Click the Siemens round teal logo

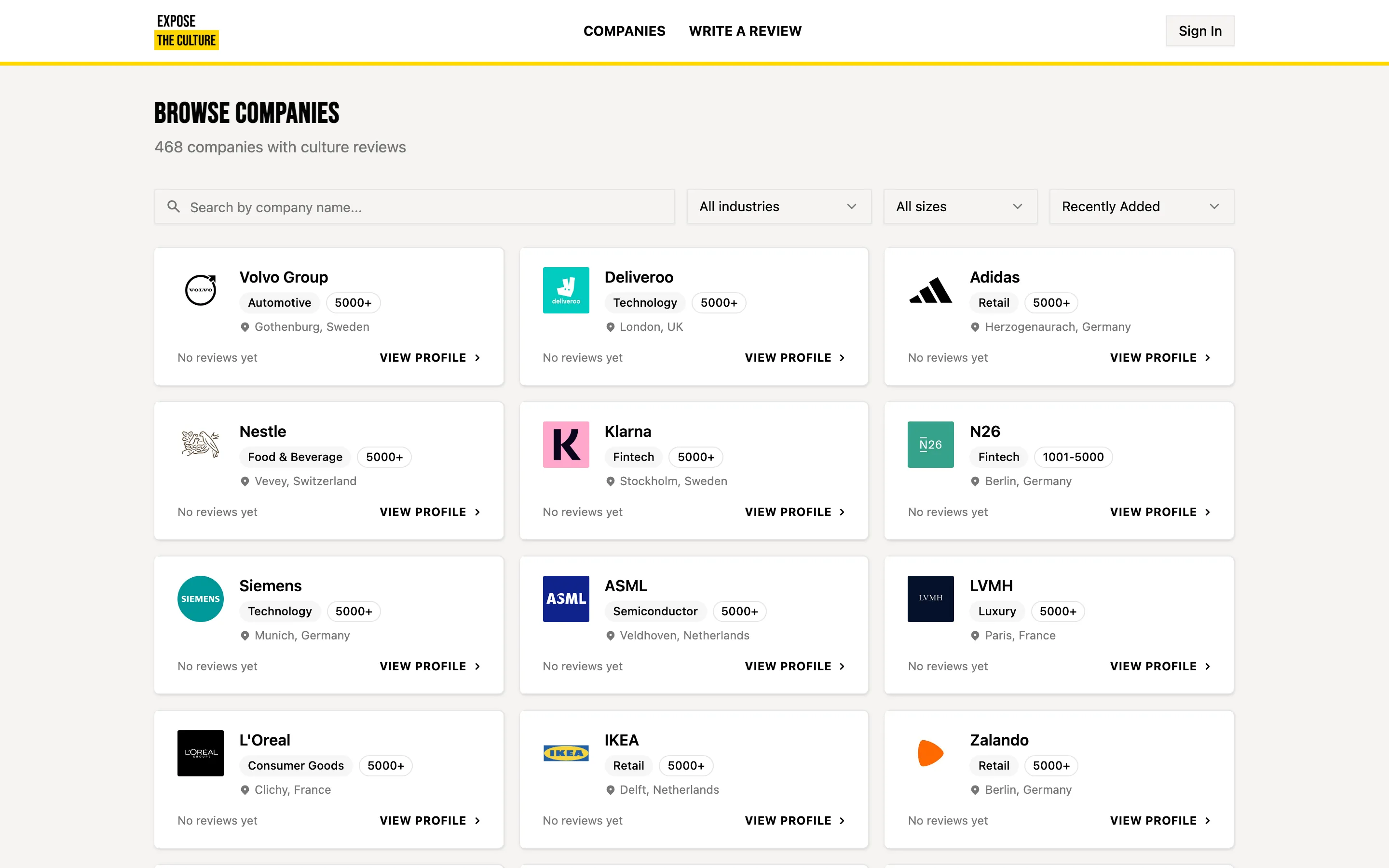[x=200, y=599]
